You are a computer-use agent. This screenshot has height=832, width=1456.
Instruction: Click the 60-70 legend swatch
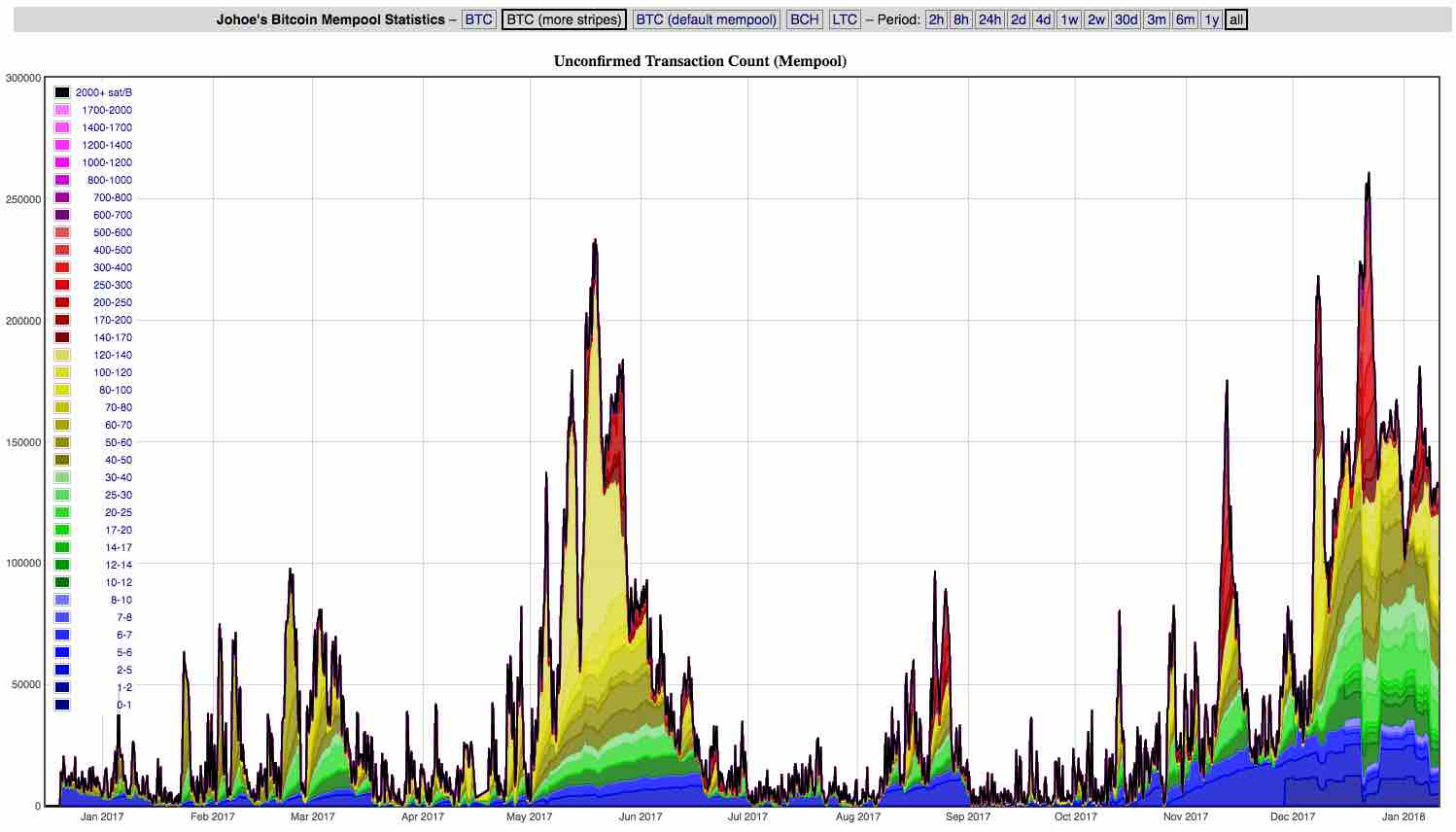pyautogui.click(x=62, y=425)
